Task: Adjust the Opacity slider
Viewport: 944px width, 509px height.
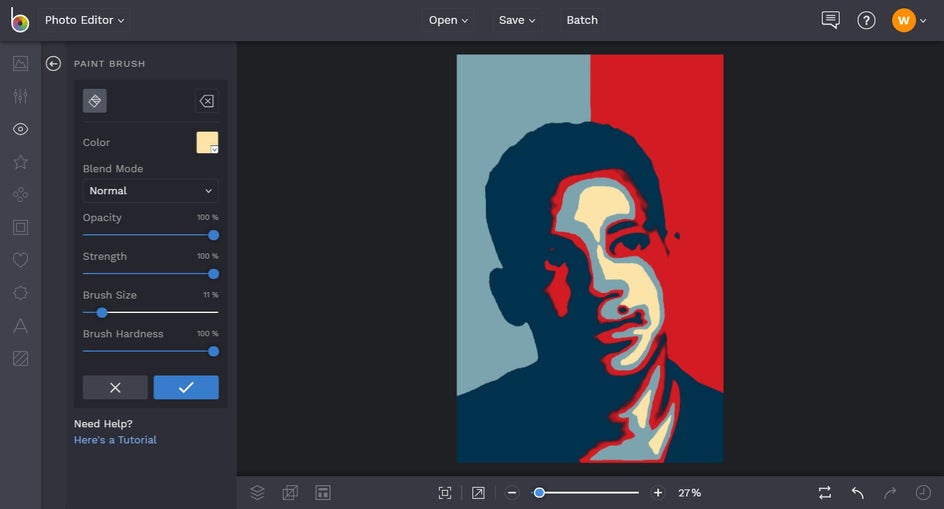Action: pos(151,235)
